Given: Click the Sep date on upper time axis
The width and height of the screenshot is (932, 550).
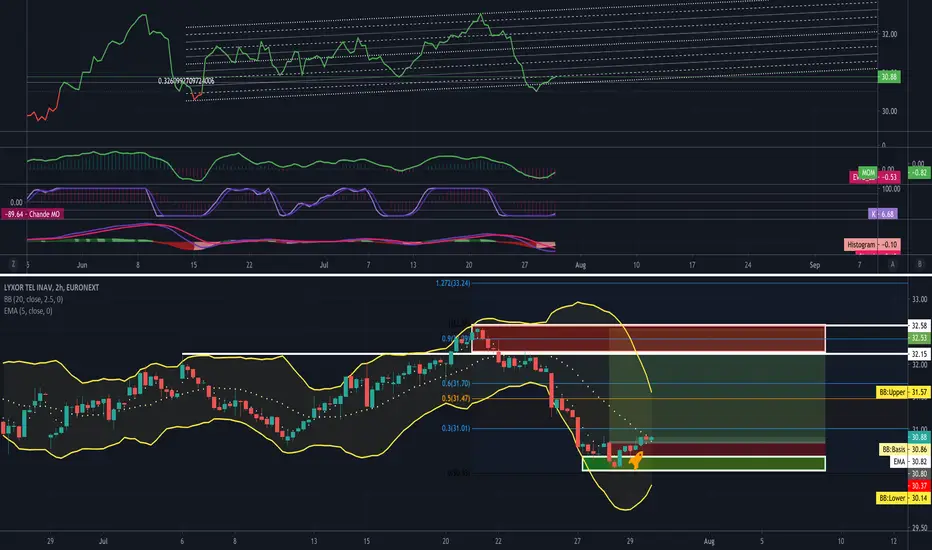Looking at the screenshot, I should tap(814, 265).
